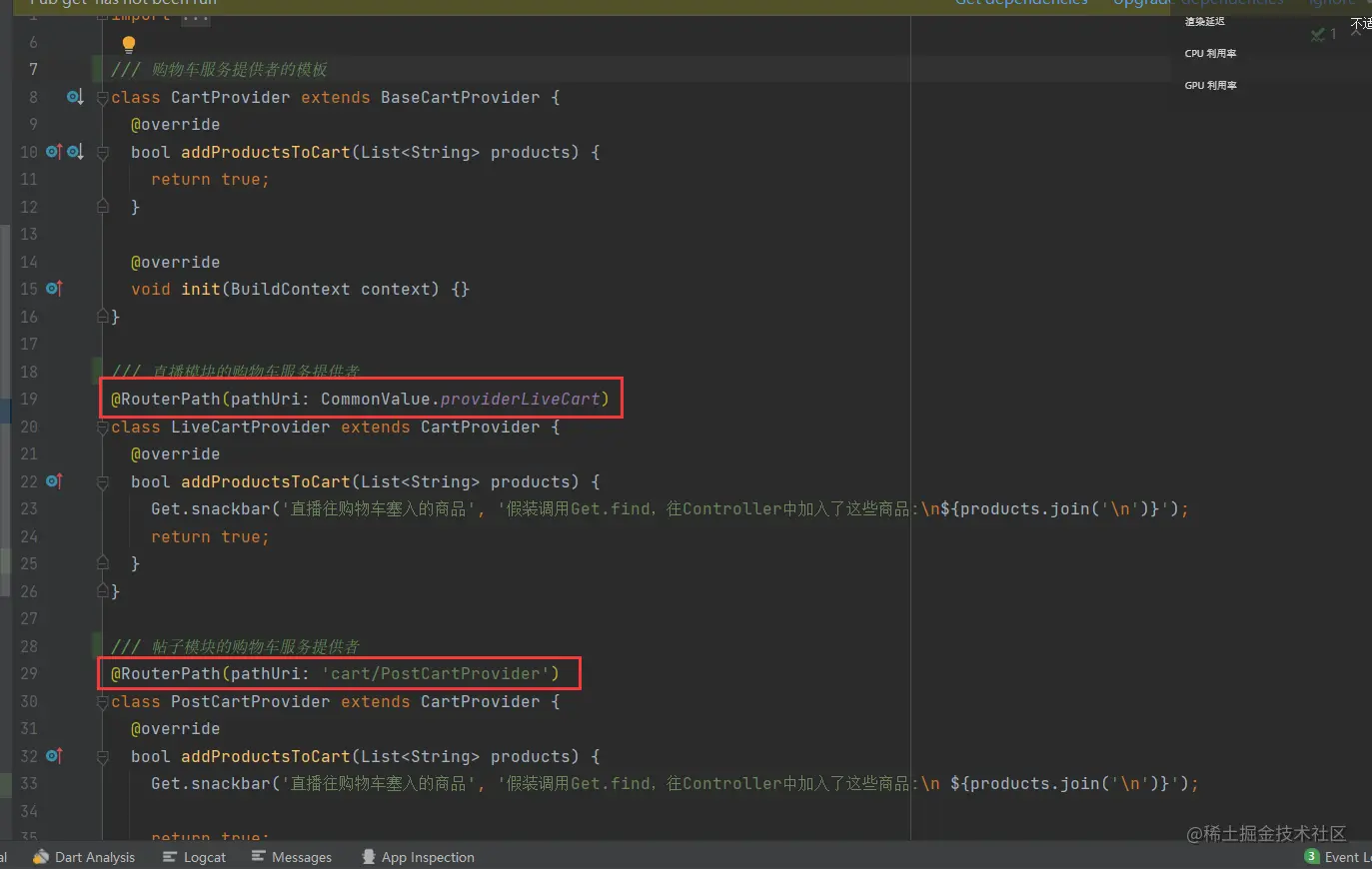Image resolution: width=1372 pixels, height=869 pixels.
Task: Click the white-arrow overridden gutter icon on line 10
Action: coord(75,152)
